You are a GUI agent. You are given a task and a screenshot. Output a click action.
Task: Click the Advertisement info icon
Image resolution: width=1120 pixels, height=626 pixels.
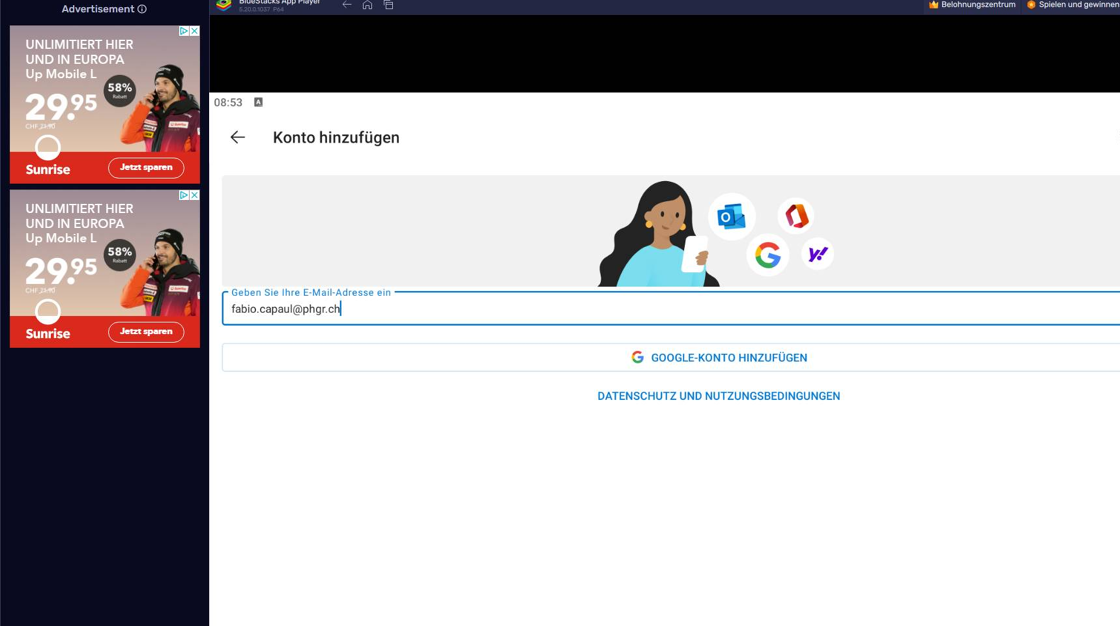point(142,9)
